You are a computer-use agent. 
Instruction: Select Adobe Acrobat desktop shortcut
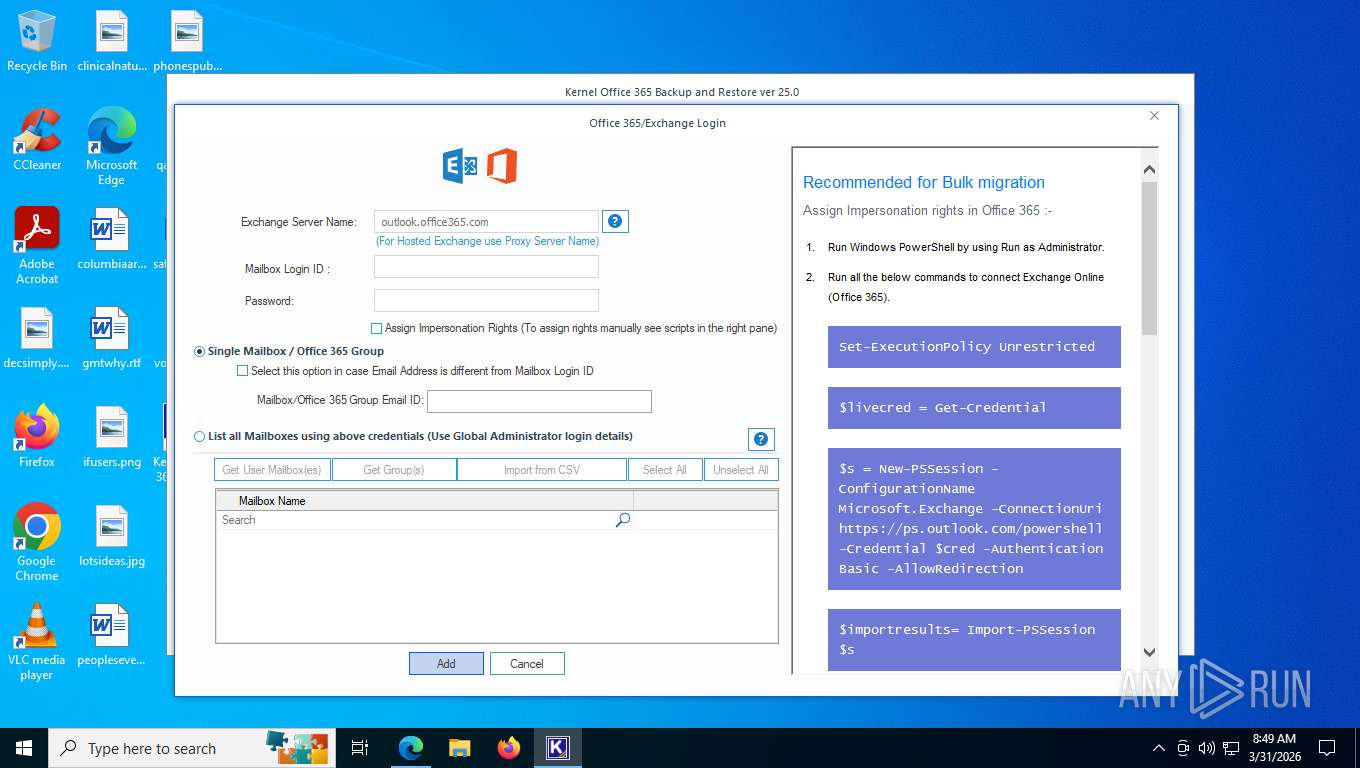coord(37,246)
